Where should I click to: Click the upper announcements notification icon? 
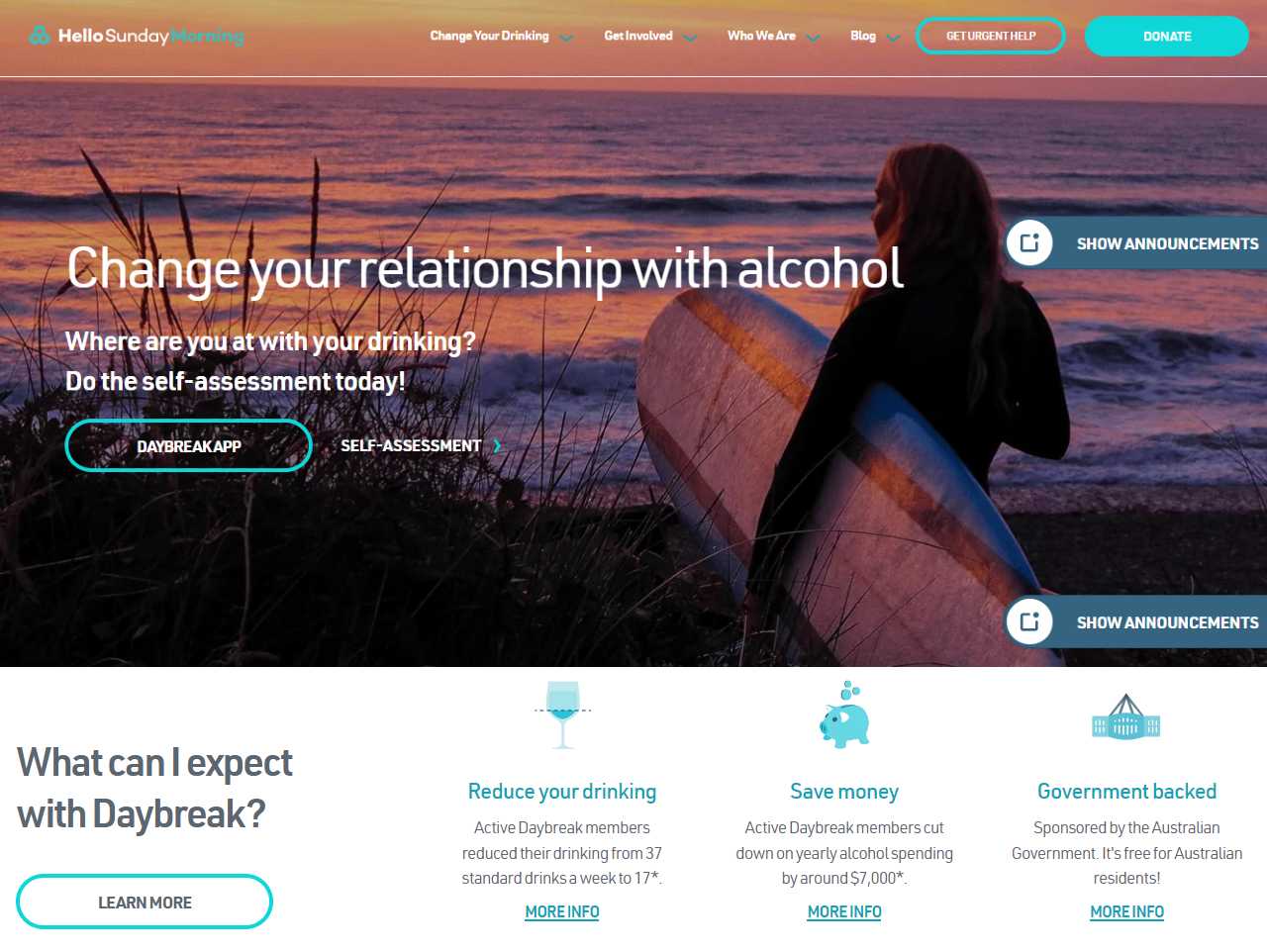point(1029,243)
